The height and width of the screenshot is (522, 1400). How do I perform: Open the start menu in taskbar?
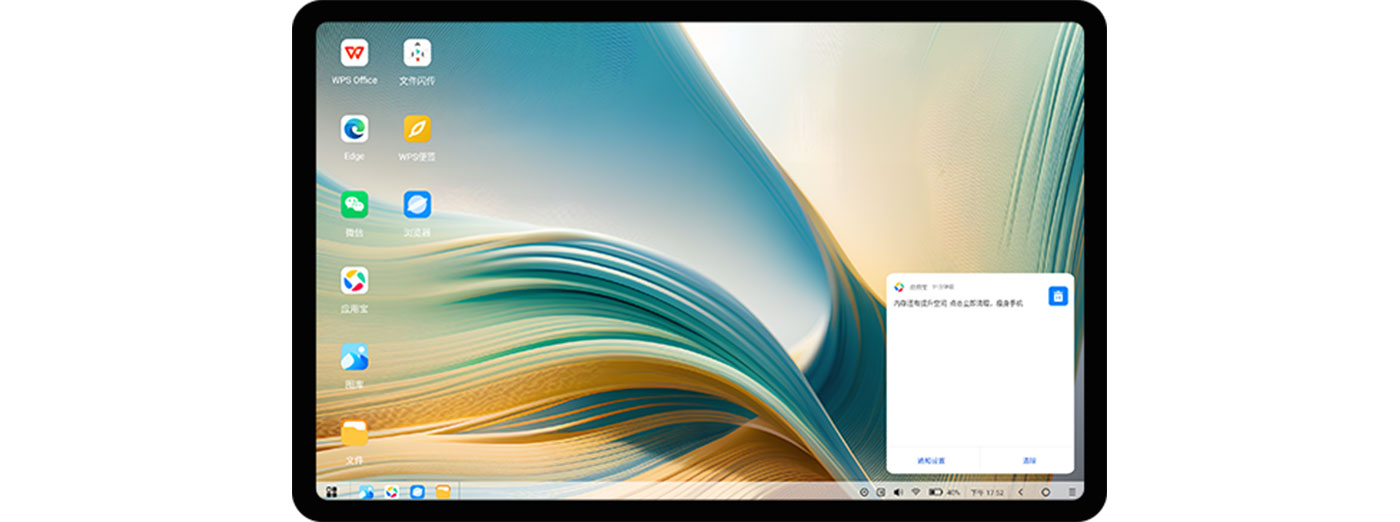(332, 492)
